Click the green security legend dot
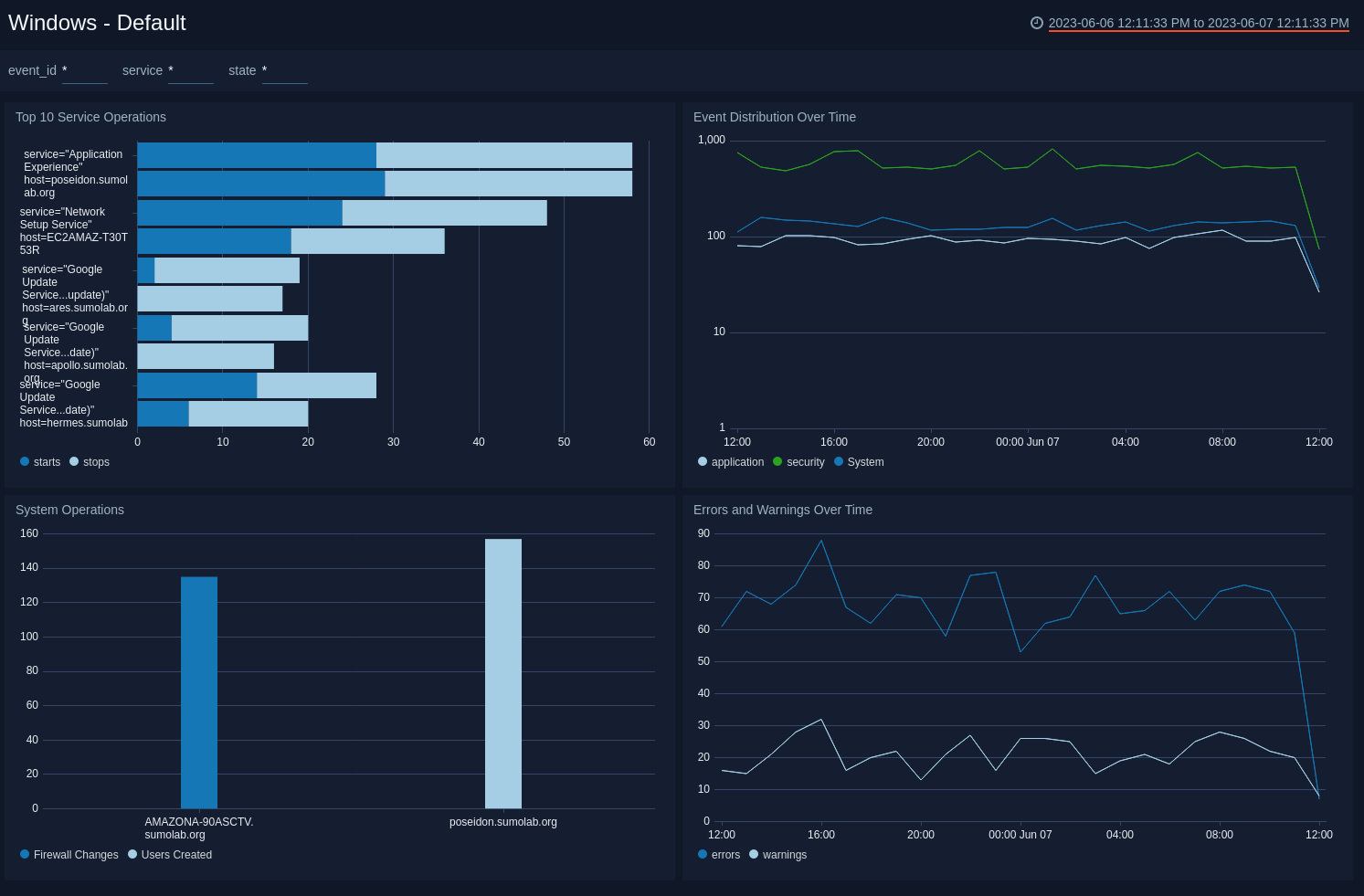The height and width of the screenshot is (896, 1364). (x=777, y=461)
